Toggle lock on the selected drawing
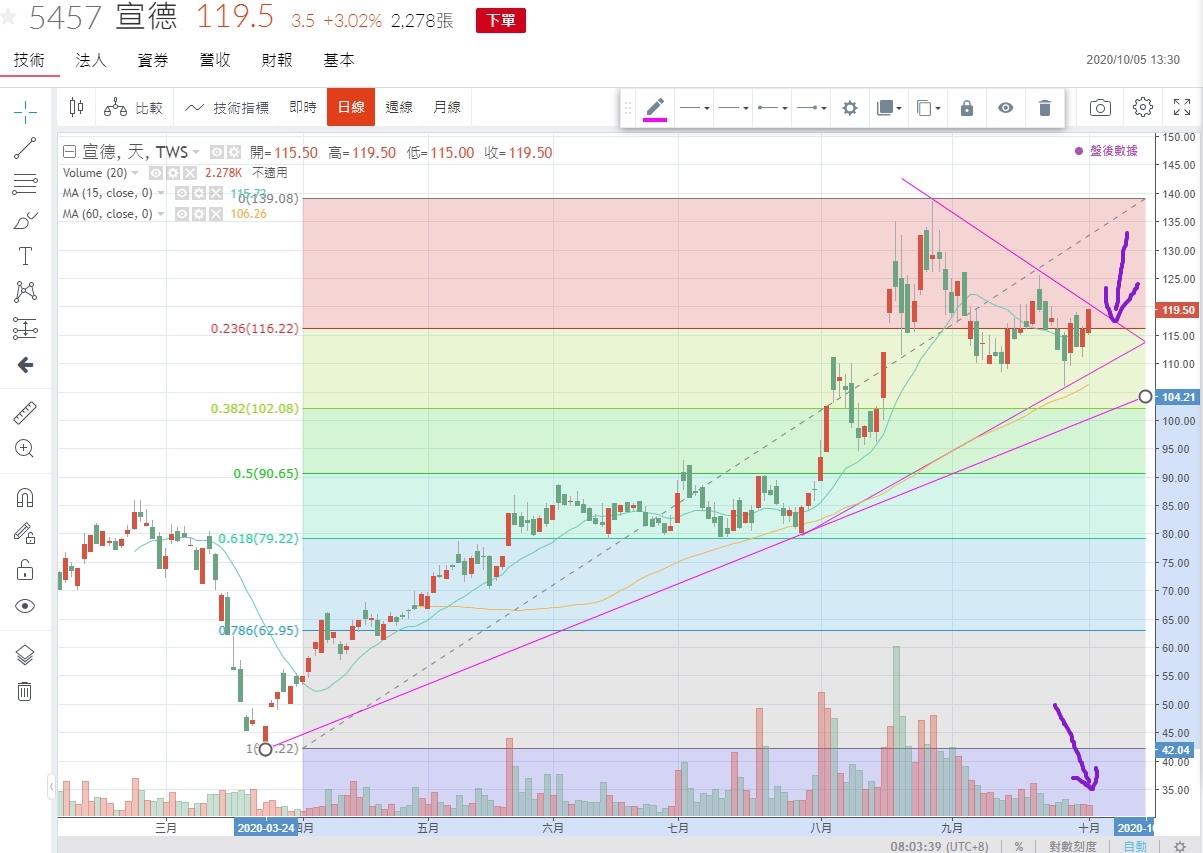This screenshot has height=853, width=1203. pyautogui.click(x=967, y=108)
